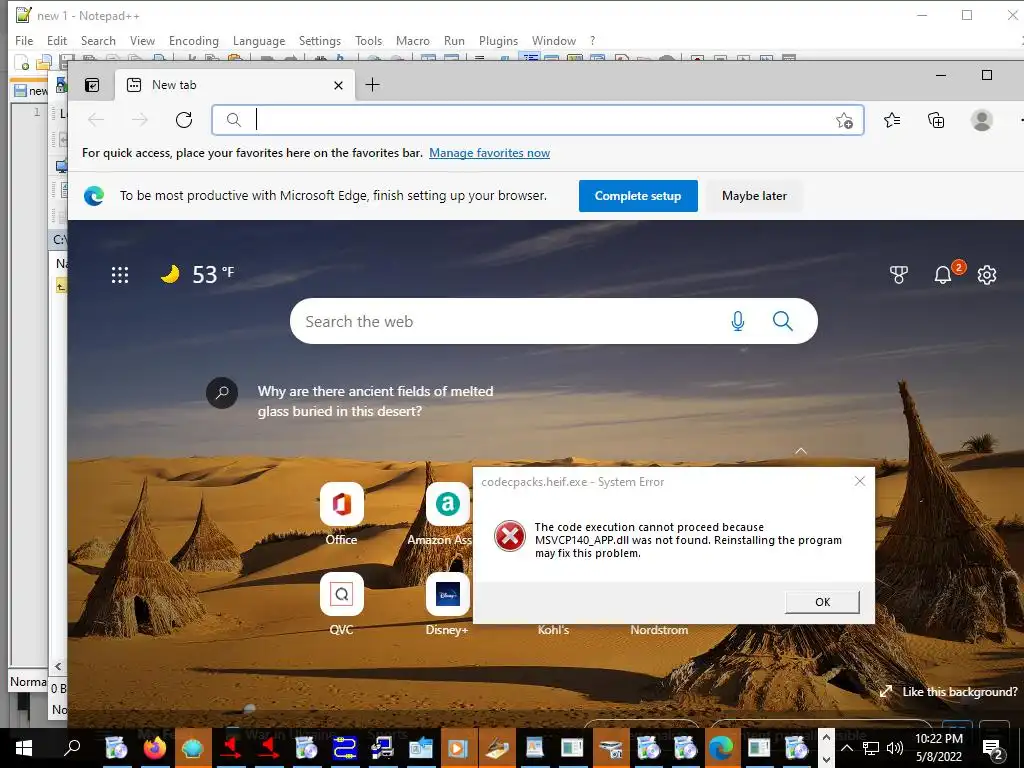This screenshot has height=768, width=1024.
Task: Open Notepad++ Search menu
Action: [98, 40]
